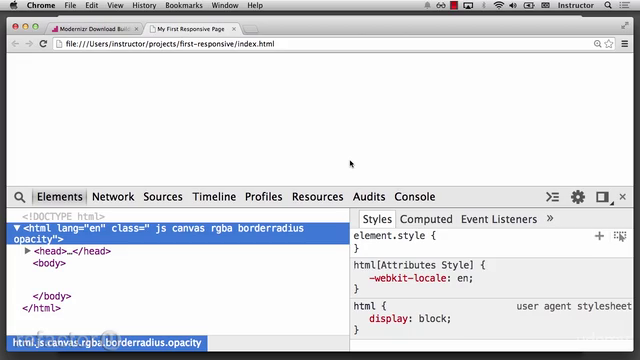Select the <!DOCTYPE html> line

point(63,216)
